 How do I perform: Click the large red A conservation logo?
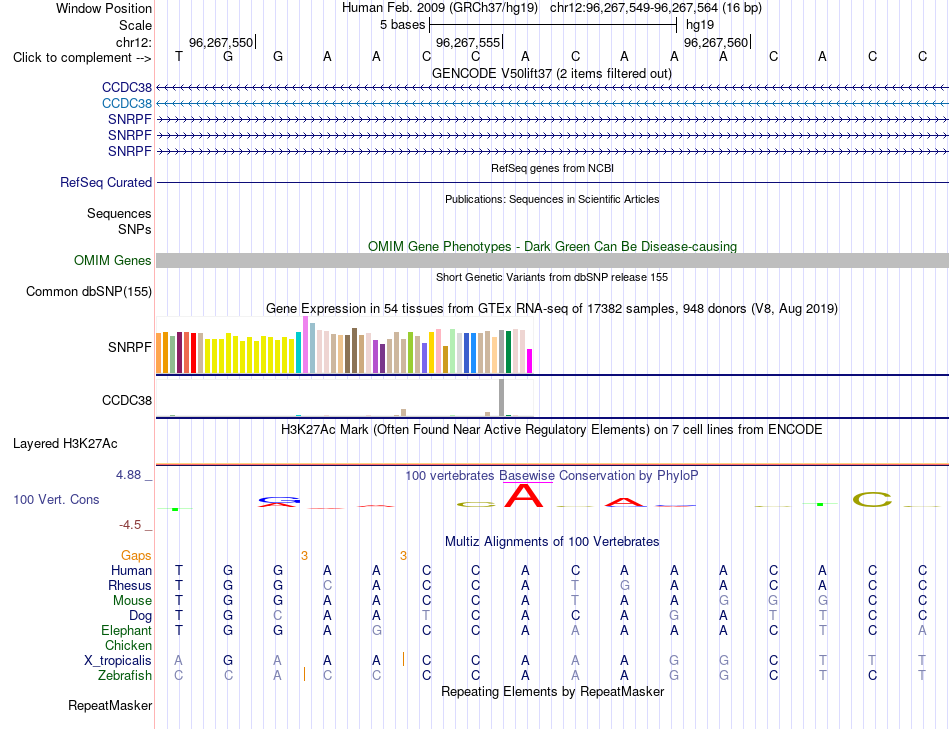click(525, 497)
